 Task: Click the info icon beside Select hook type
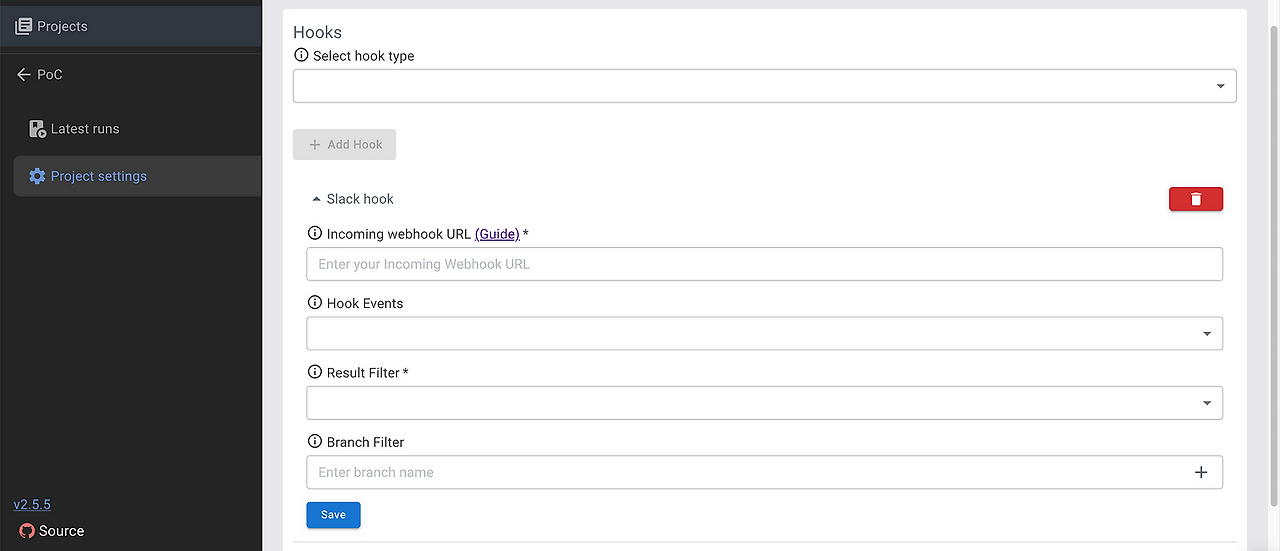coord(301,56)
